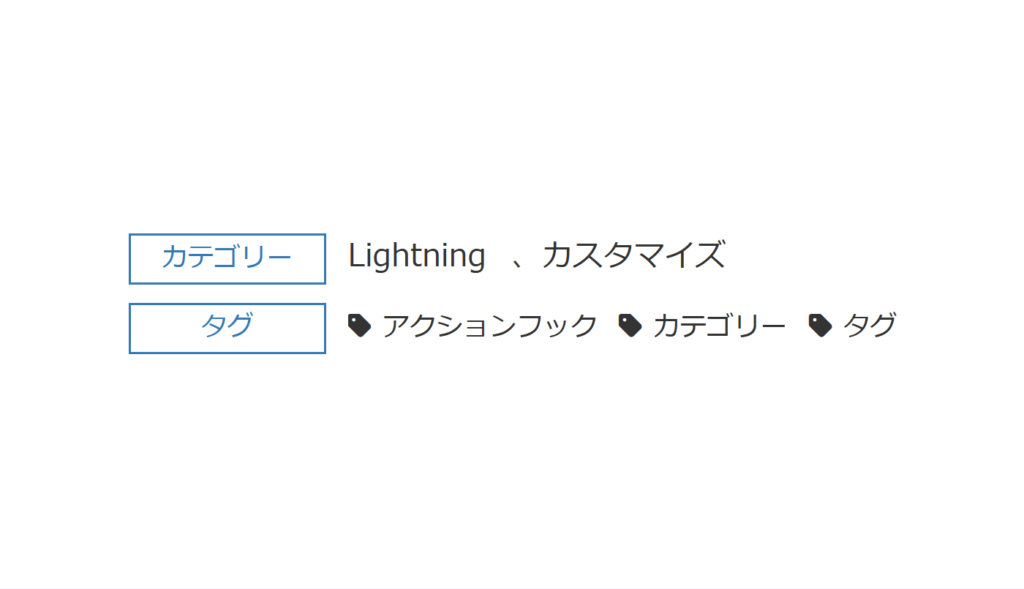Click the アクションフック tag link
The image size is (1024, 589).
click(x=490, y=325)
